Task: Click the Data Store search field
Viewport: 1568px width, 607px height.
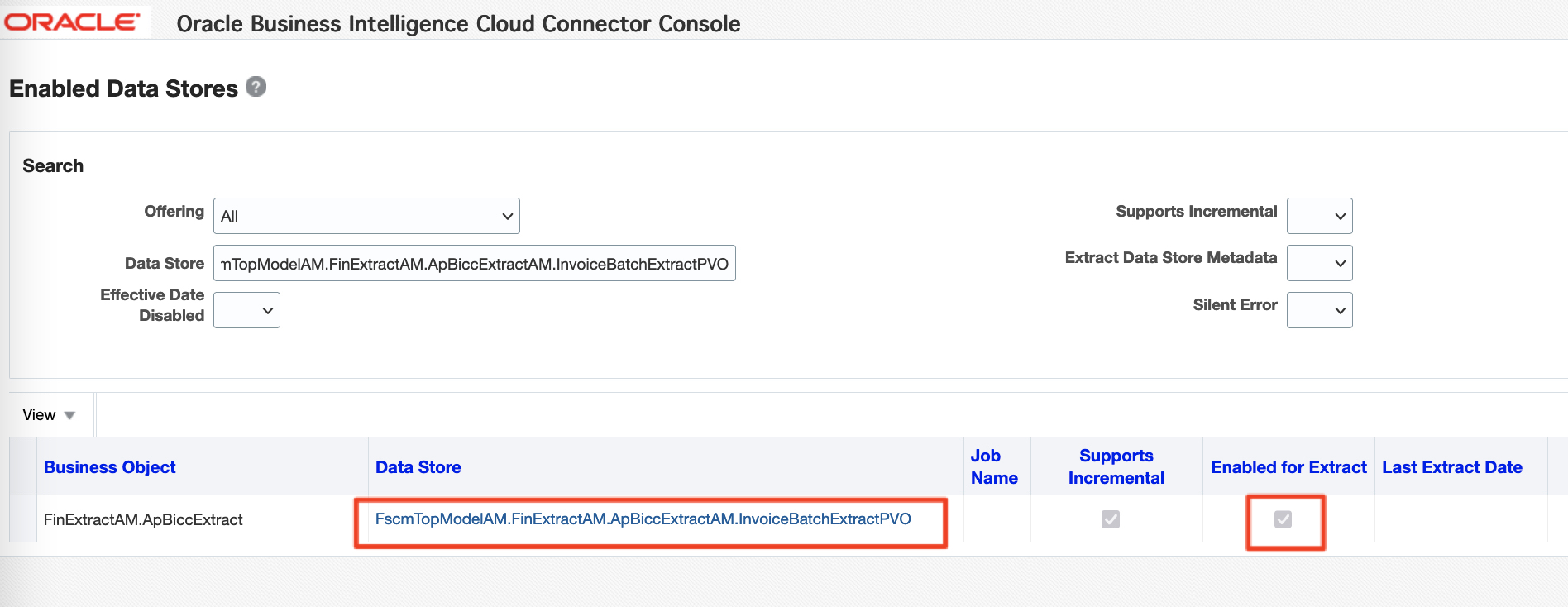Action: (x=474, y=264)
